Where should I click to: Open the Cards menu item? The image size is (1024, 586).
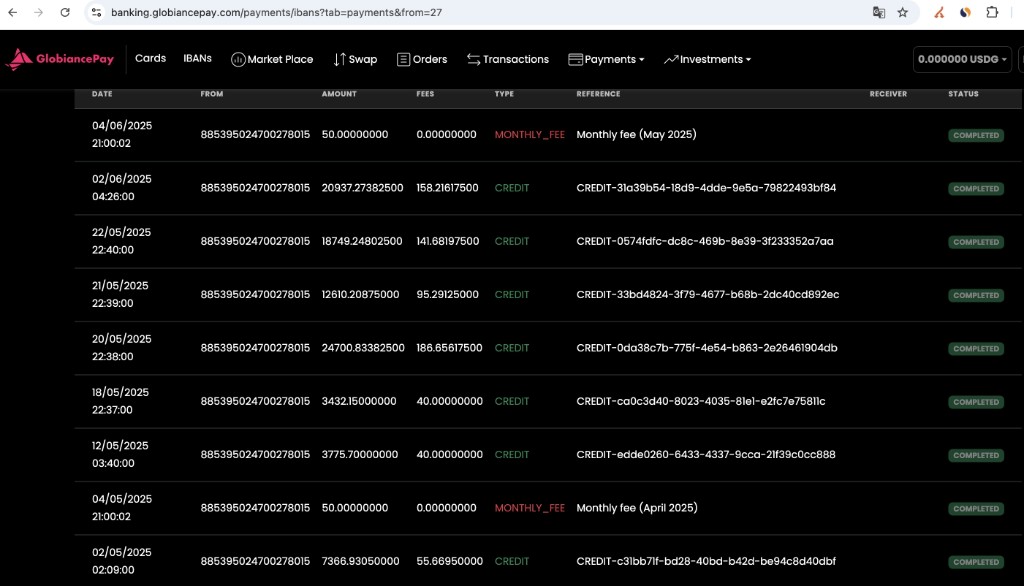click(x=150, y=58)
